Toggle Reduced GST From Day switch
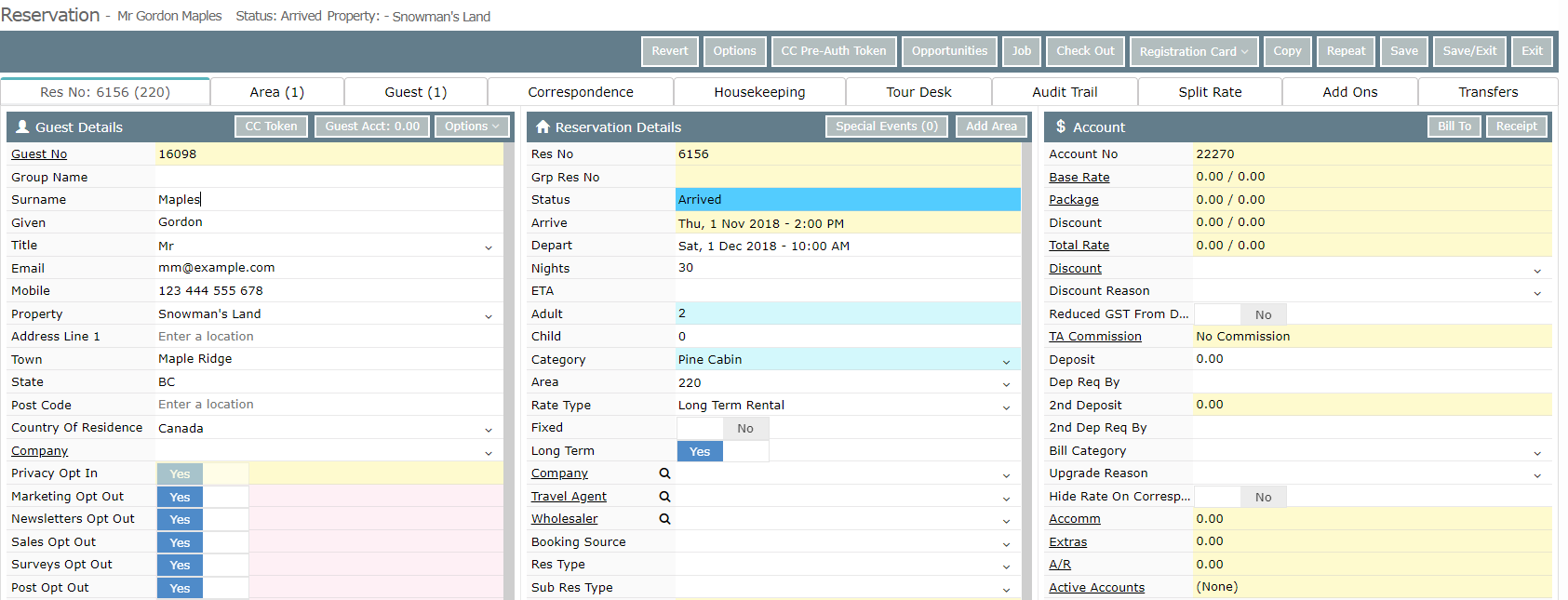The height and width of the screenshot is (600, 1568). (1240, 314)
